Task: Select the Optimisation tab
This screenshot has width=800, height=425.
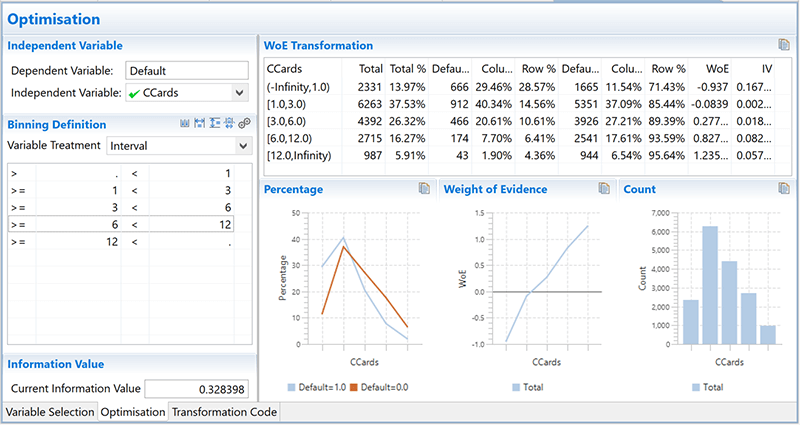Action: pyautogui.click(x=133, y=412)
